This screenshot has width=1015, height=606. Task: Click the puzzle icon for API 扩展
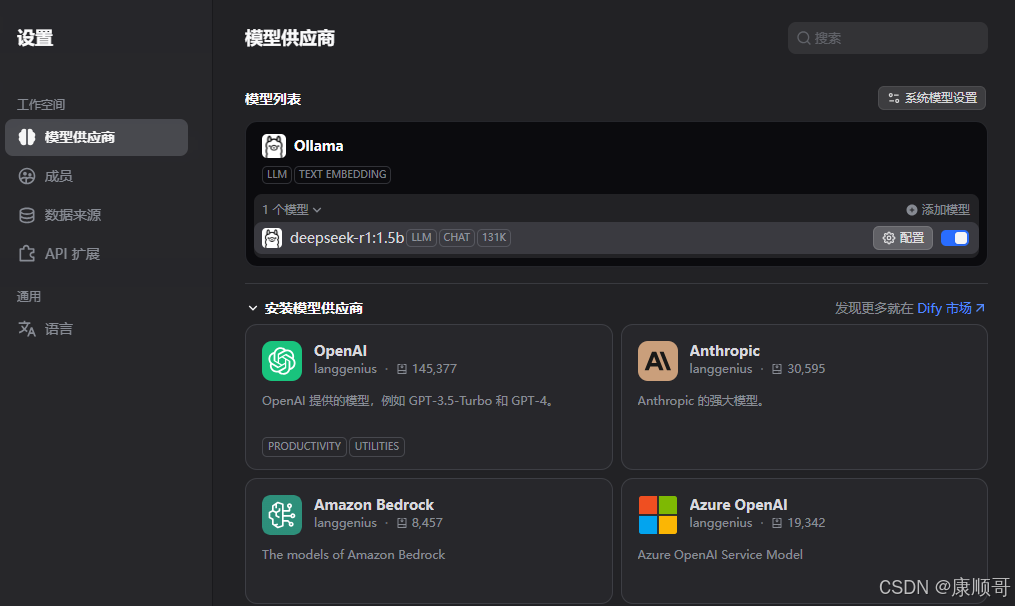tap(27, 254)
